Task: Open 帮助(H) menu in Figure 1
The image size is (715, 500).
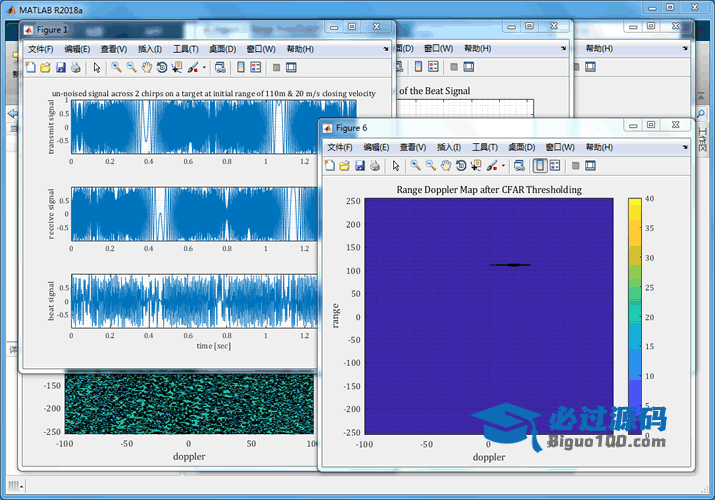Action: (300, 49)
